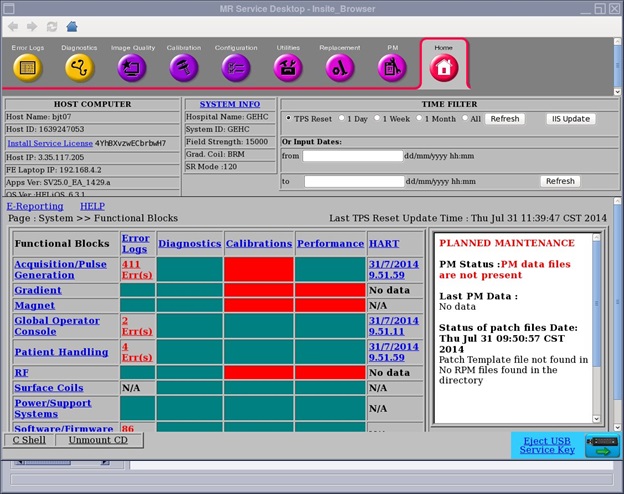Open the C Shell button
Viewport: 624px width, 494px height.
point(28,439)
